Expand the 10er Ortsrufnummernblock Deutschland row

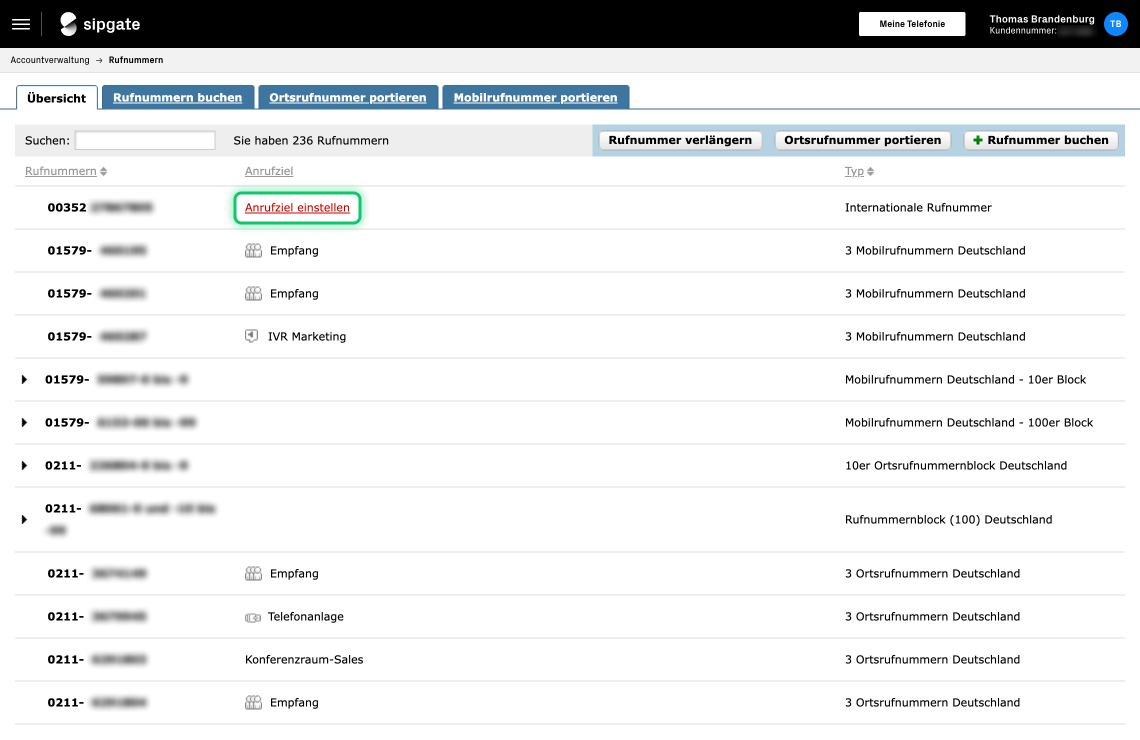click(24, 465)
